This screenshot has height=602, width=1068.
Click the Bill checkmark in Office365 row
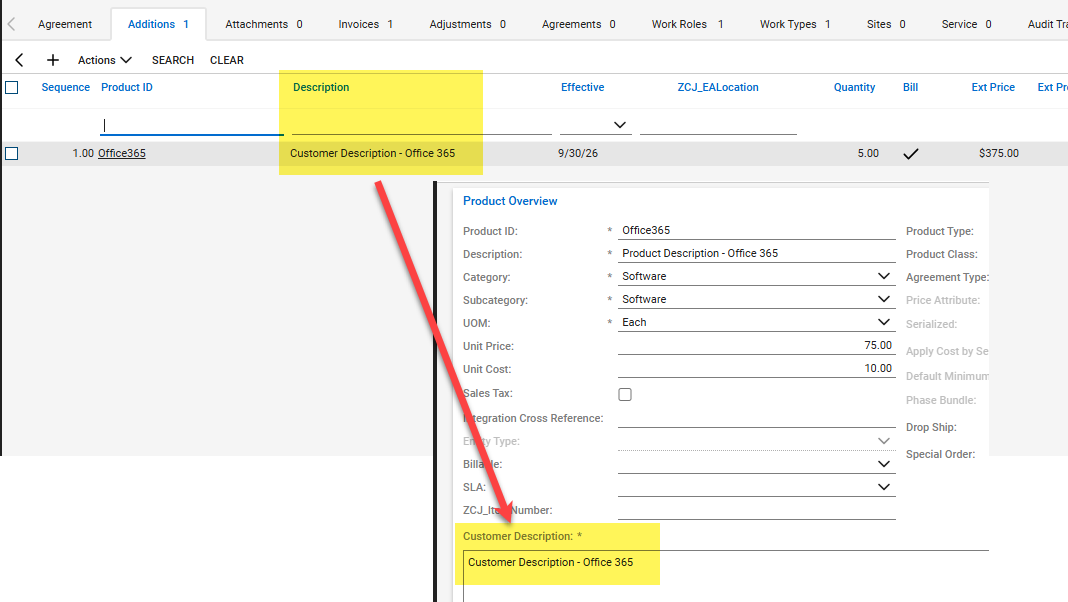point(911,154)
